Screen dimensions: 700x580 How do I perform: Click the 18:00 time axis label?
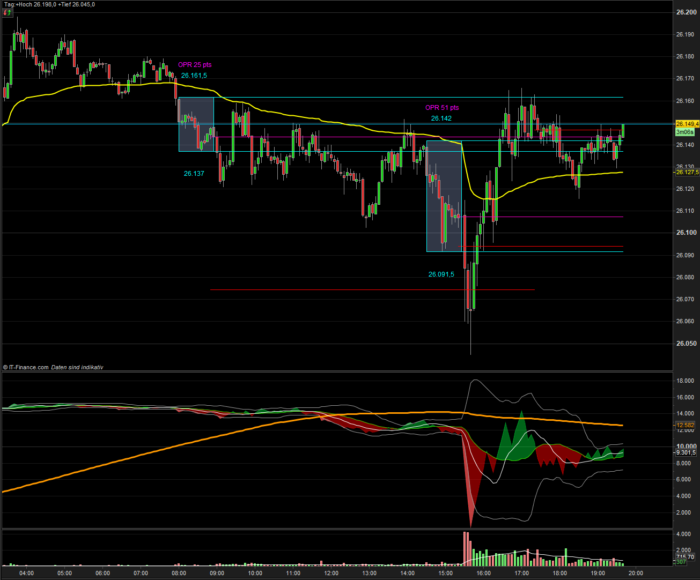coord(560,573)
